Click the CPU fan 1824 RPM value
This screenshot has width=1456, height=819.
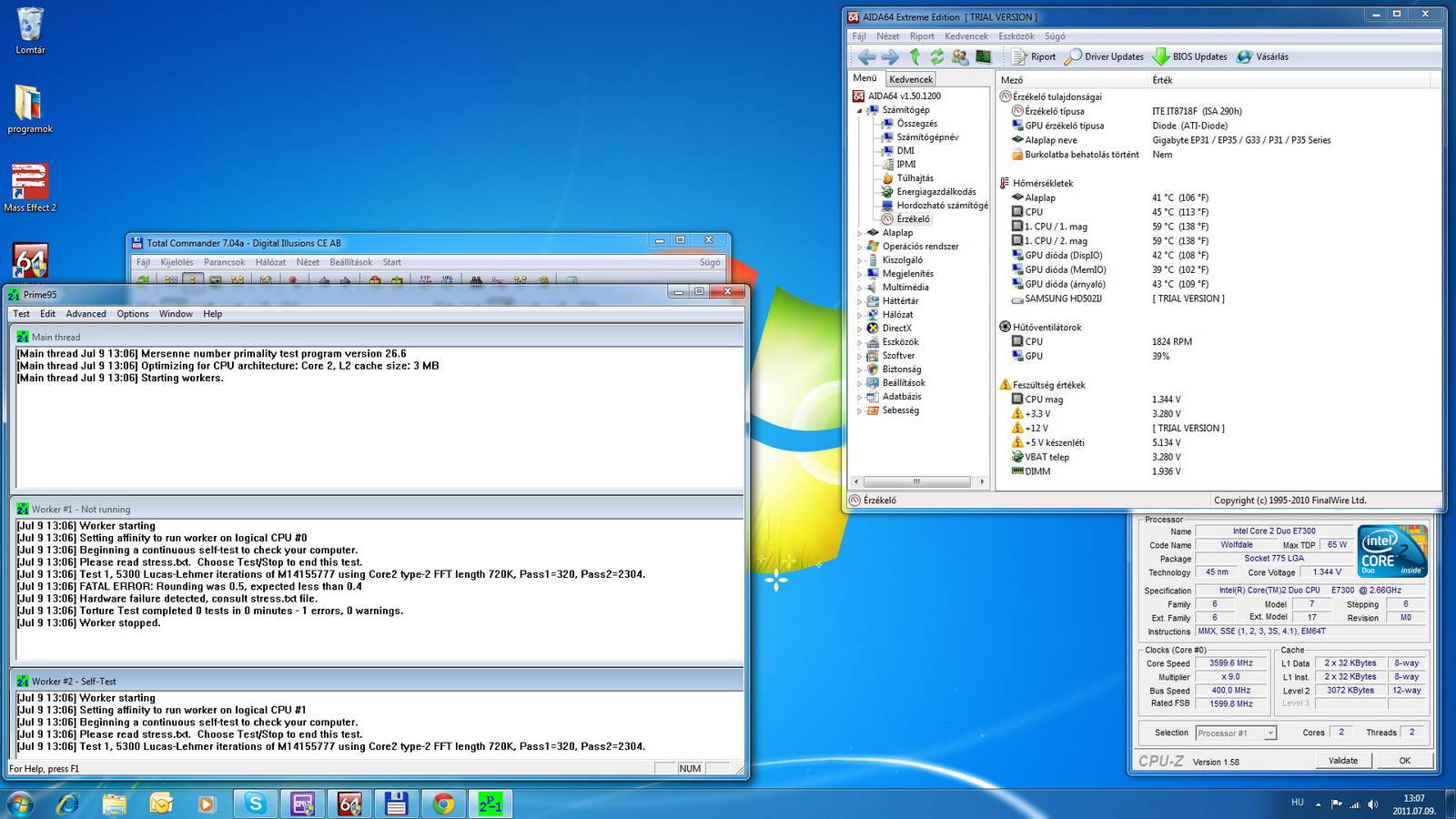[1171, 342]
